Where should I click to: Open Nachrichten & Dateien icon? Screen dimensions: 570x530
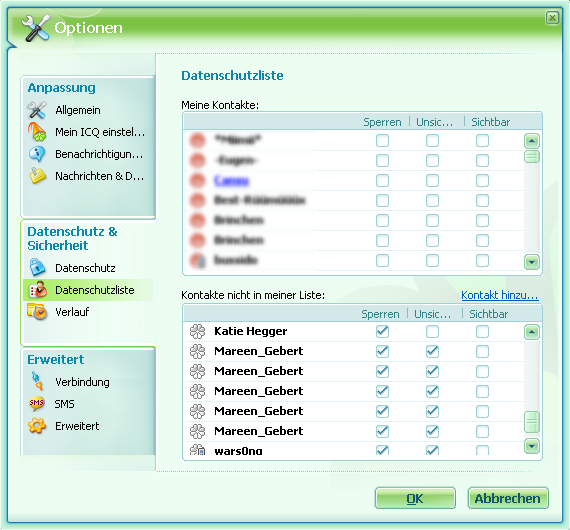click(37, 176)
